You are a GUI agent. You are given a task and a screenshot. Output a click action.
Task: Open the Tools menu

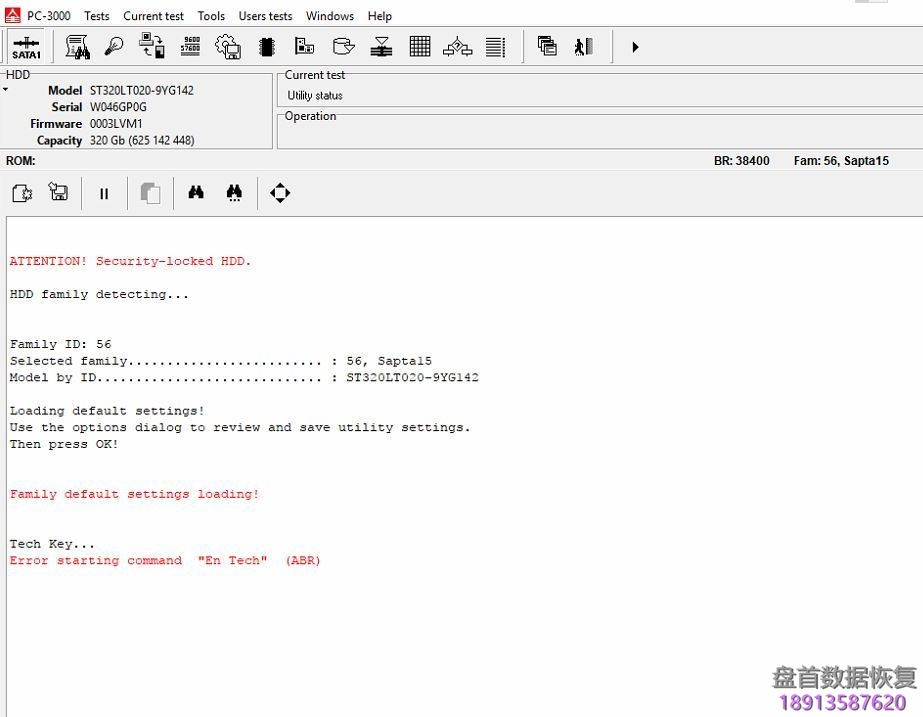tap(210, 15)
